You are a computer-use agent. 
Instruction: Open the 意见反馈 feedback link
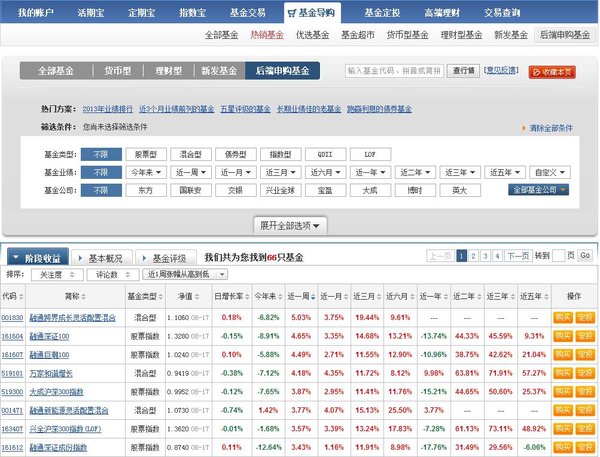[x=501, y=70]
